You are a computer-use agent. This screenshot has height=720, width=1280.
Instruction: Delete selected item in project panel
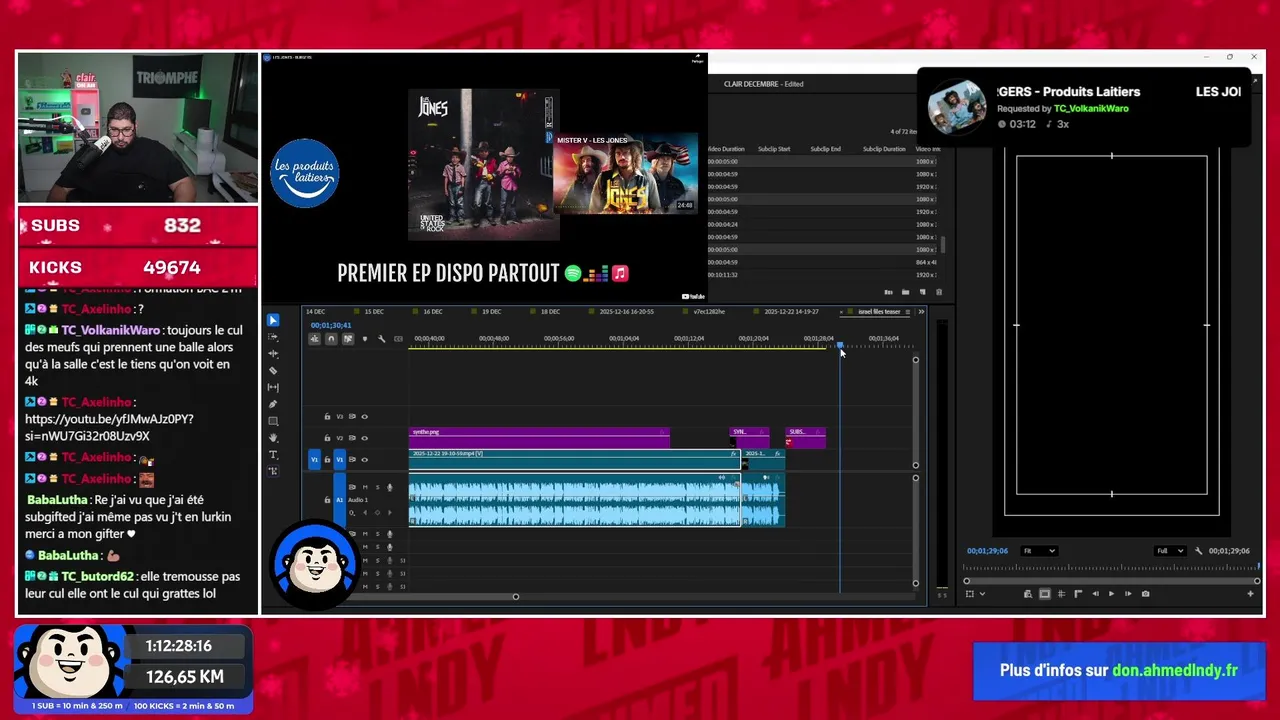tap(938, 292)
